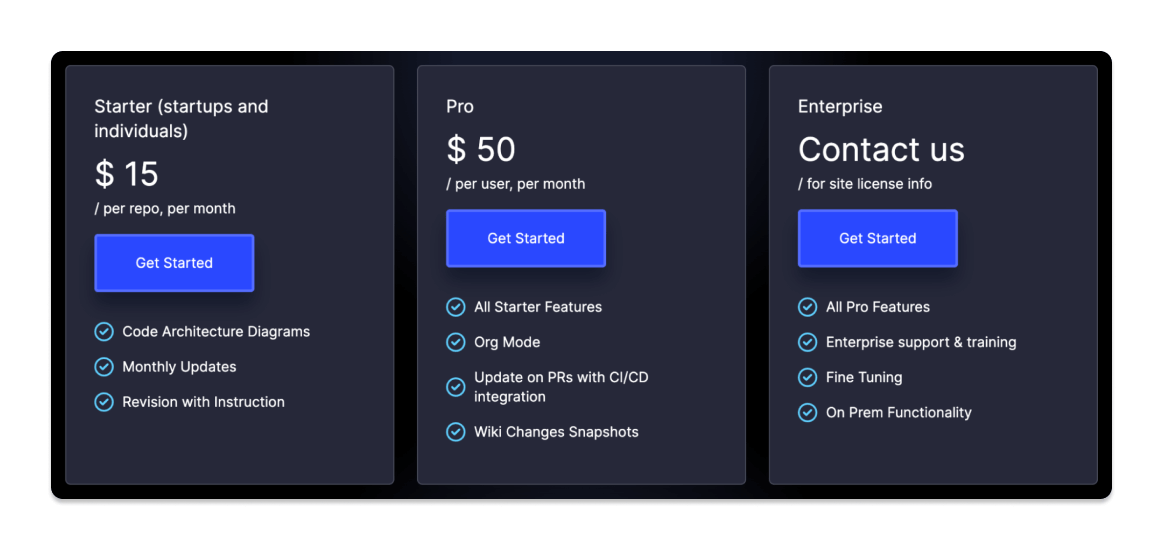
Task: Select the Starter (startups and individuals) title
Action: point(181,119)
